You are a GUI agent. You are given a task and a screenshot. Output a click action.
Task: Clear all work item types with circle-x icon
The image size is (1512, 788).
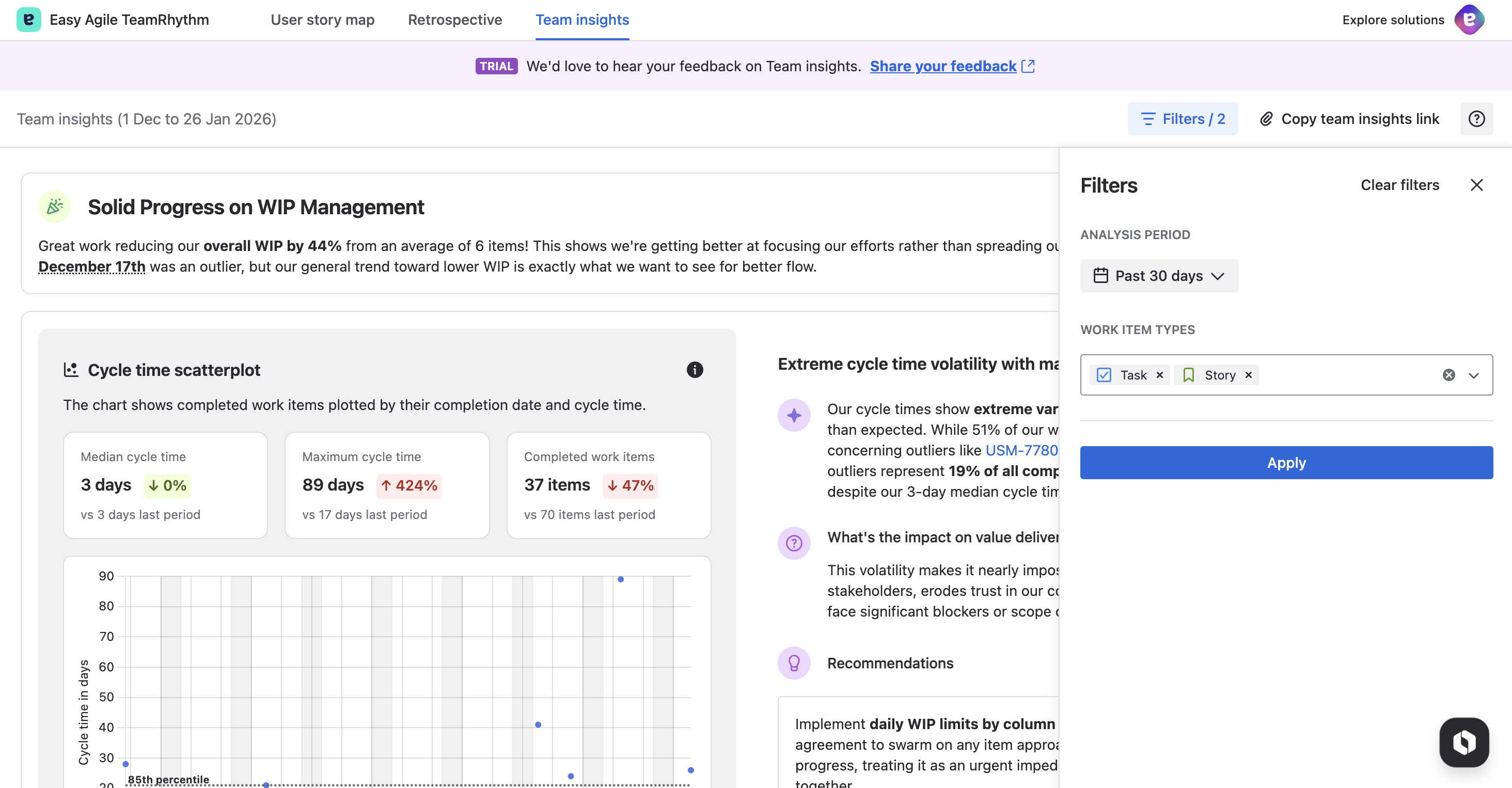(x=1448, y=375)
